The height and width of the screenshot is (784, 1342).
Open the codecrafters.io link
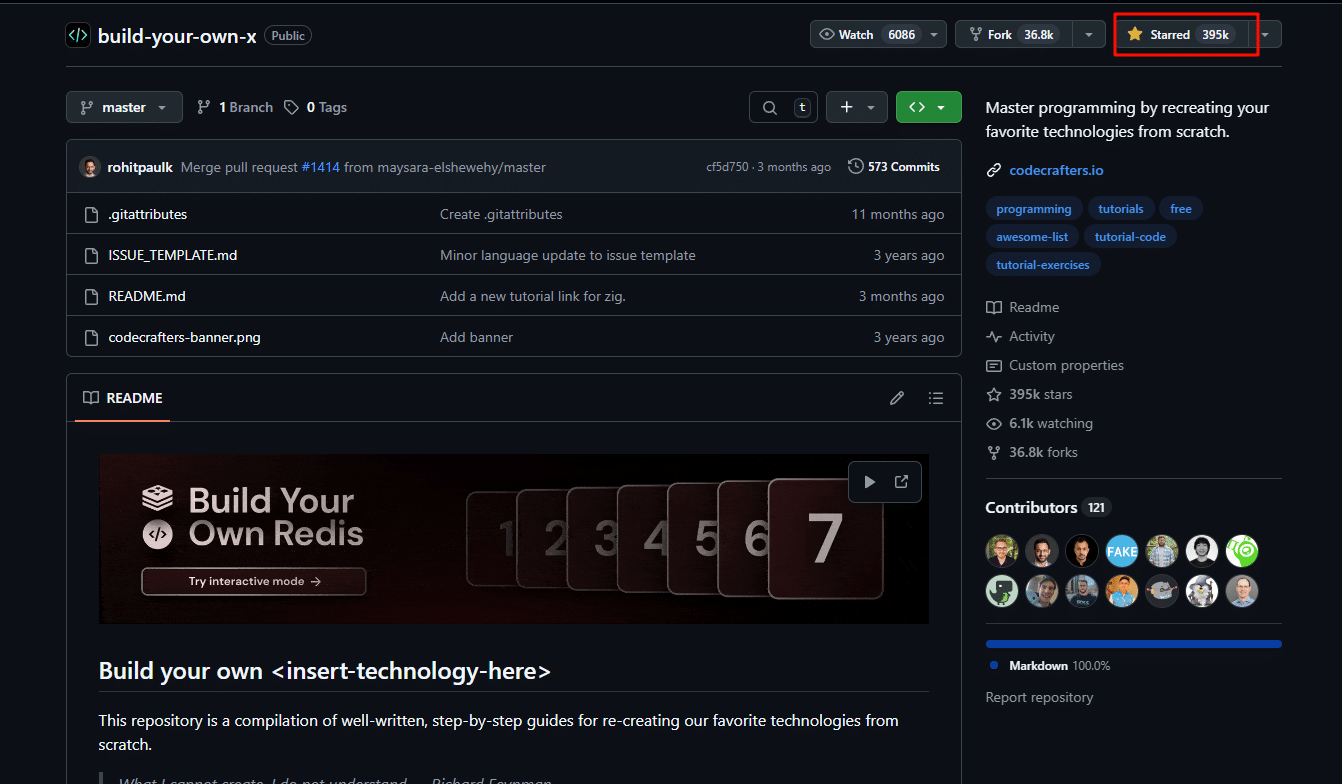click(x=1056, y=170)
